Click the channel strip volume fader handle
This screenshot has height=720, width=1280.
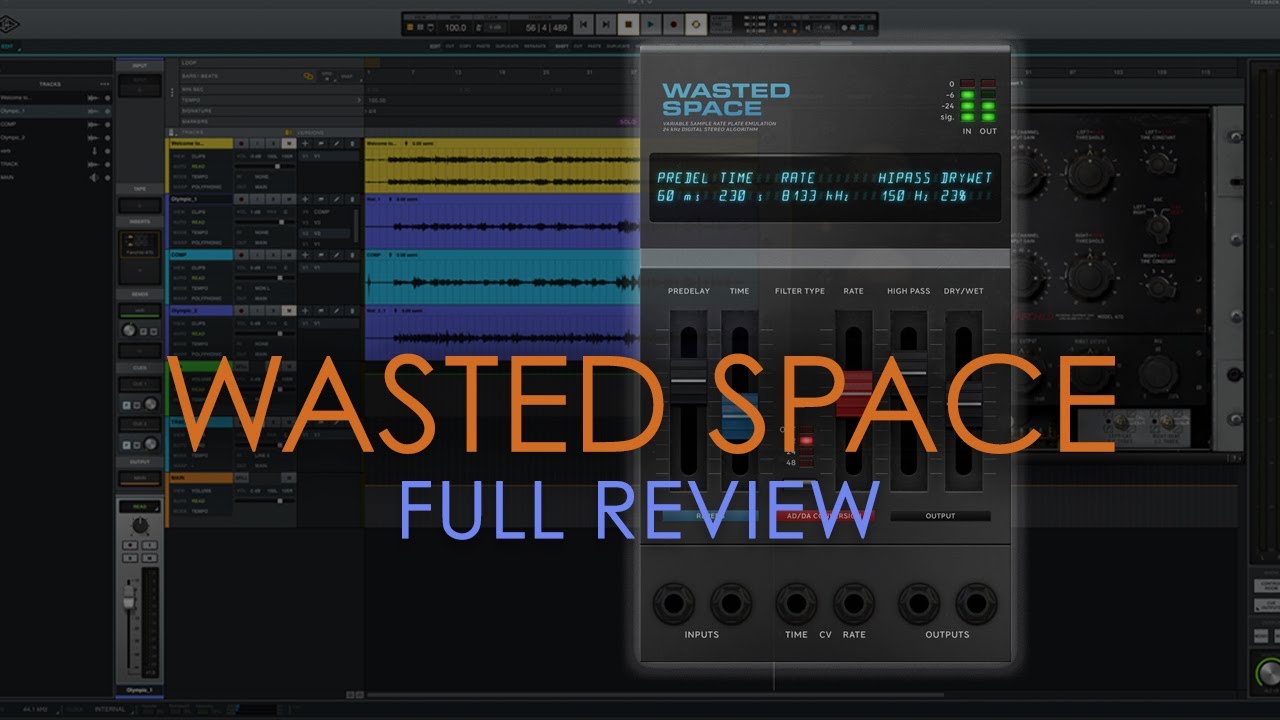(x=128, y=597)
